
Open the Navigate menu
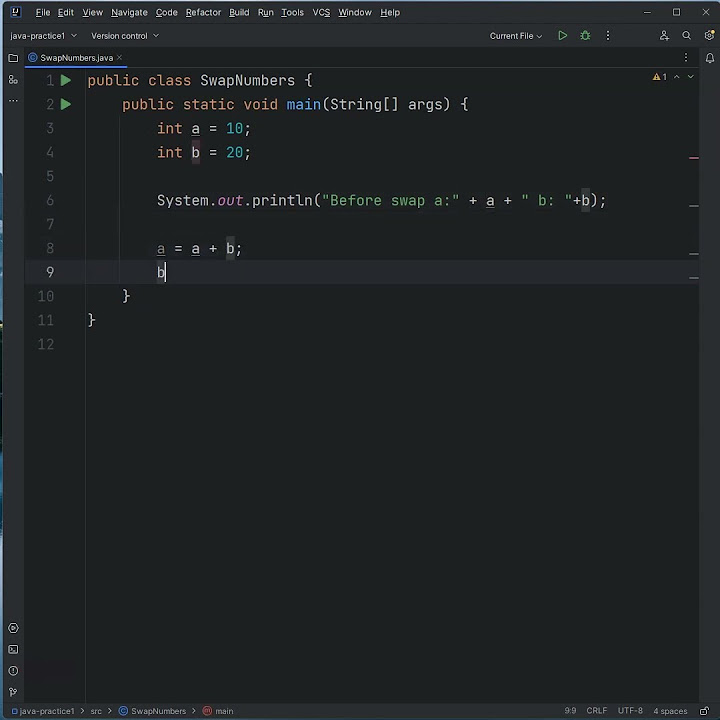[129, 12]
